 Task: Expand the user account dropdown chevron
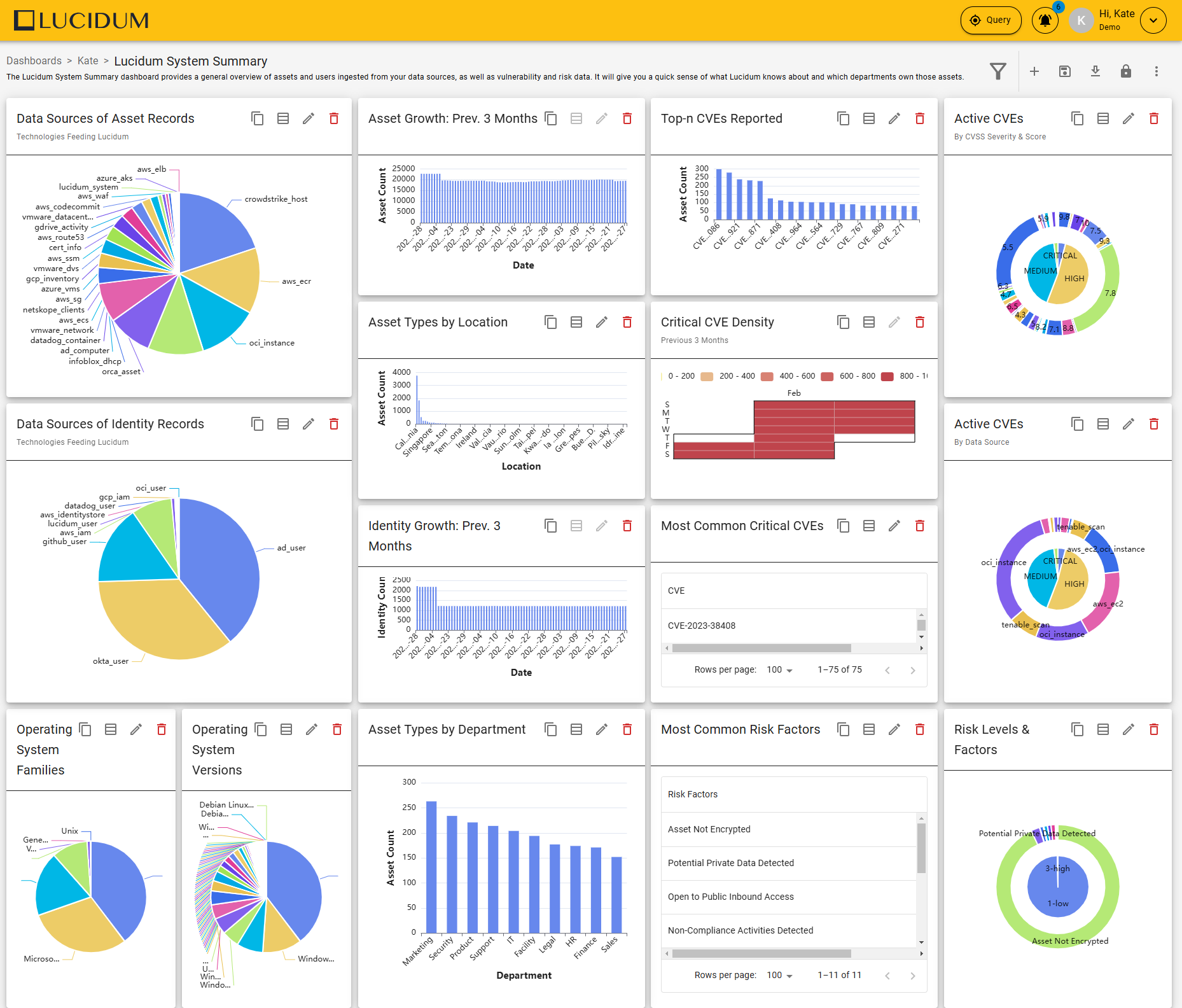(x=1153, y=20)
